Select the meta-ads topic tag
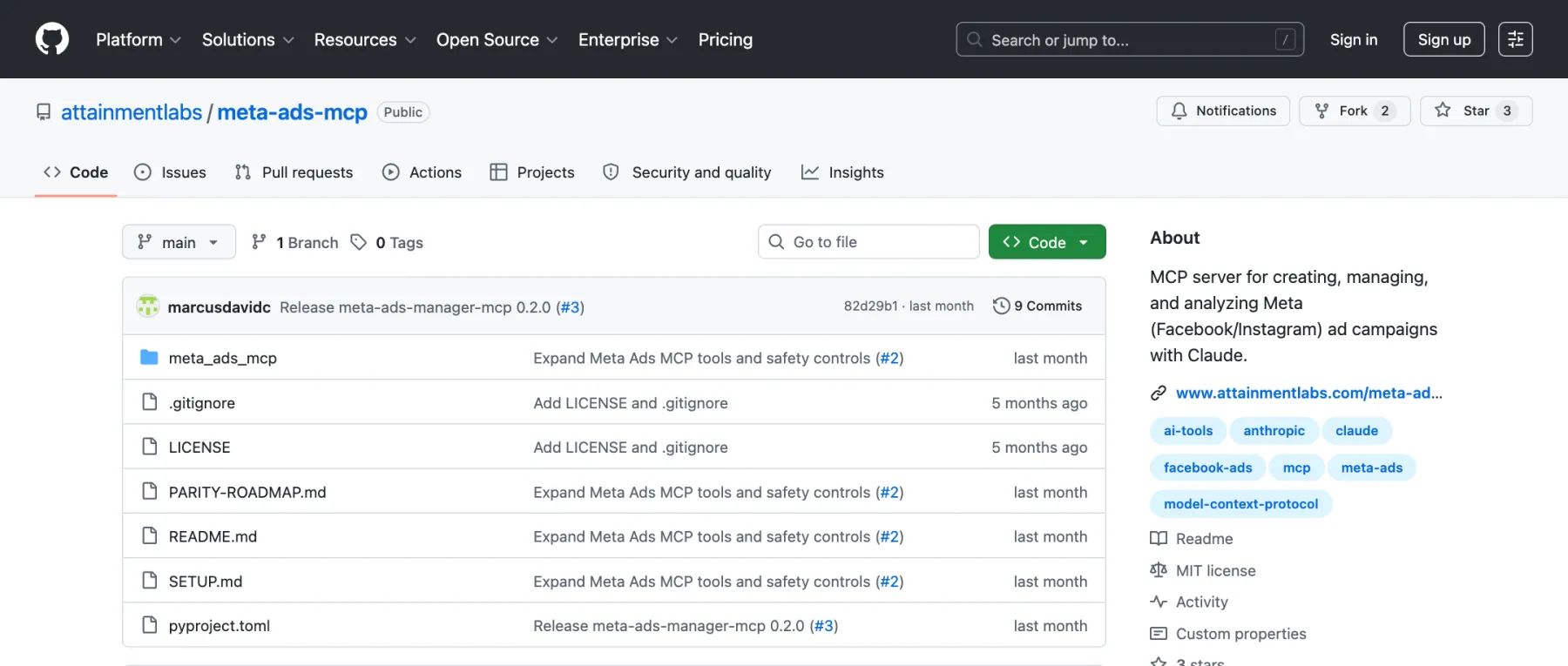The height and width of the screenshot is (666, 1568). coord(1372,468)
